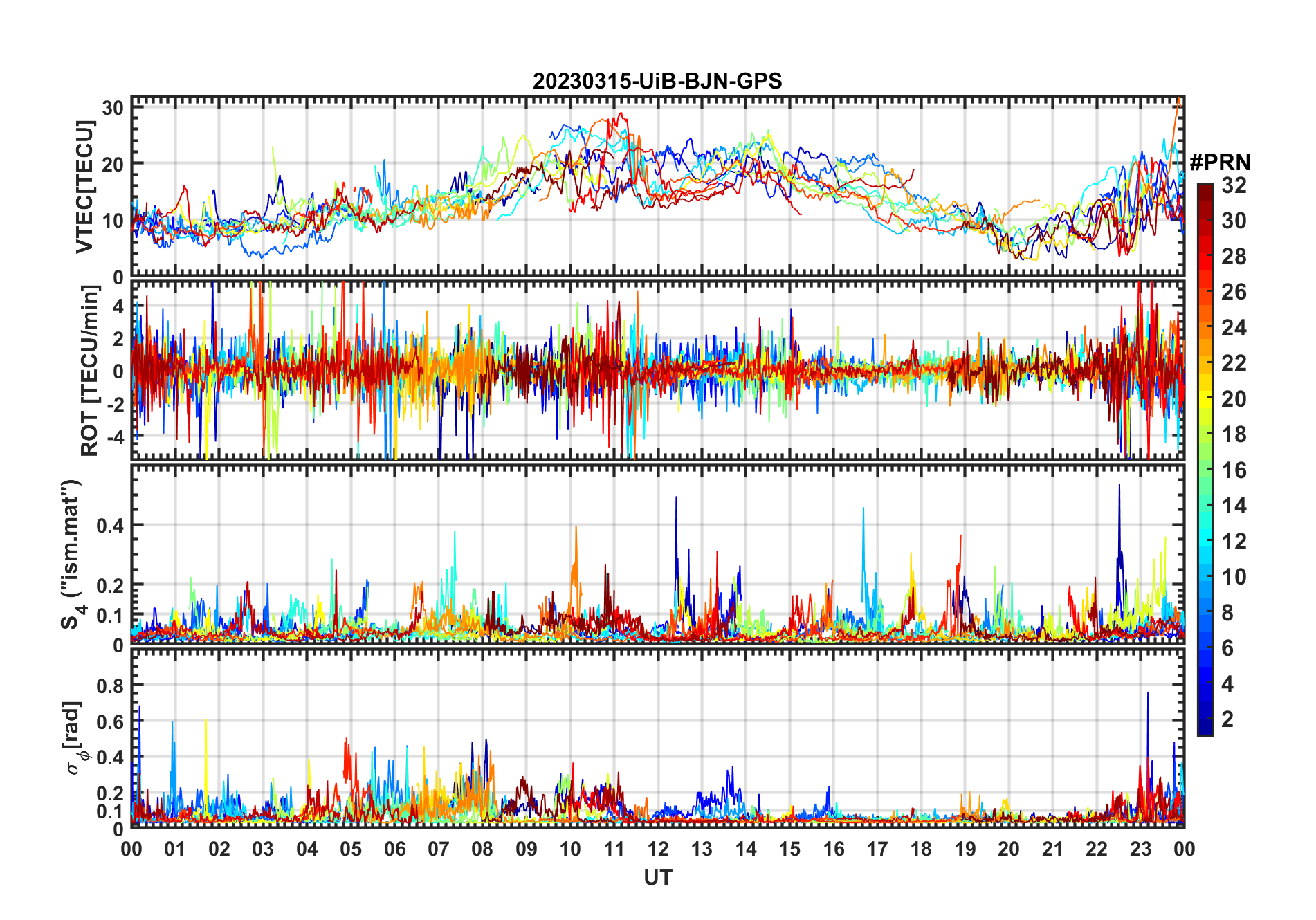This screenshot has width=1316, height=920.
Task: Click the S4 axis label
Action: click(72, 555)
